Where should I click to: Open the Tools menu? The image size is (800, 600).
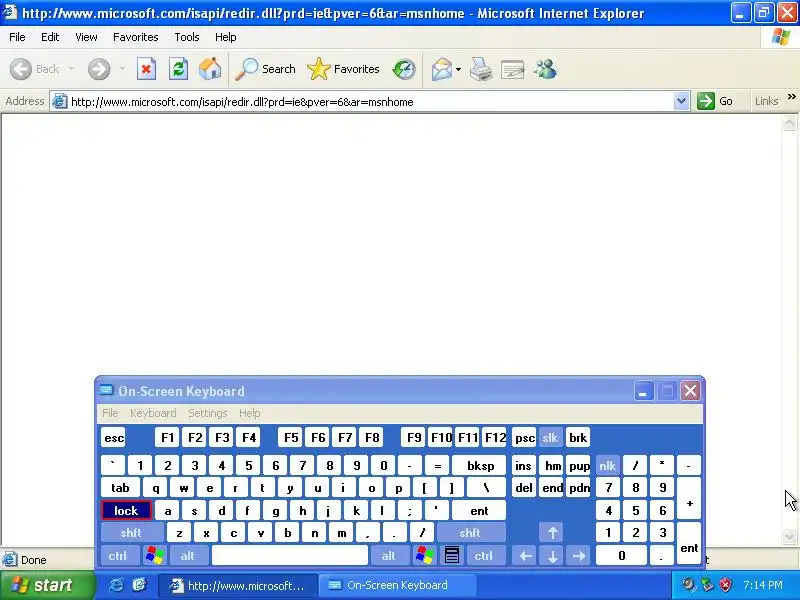point(187,37)
